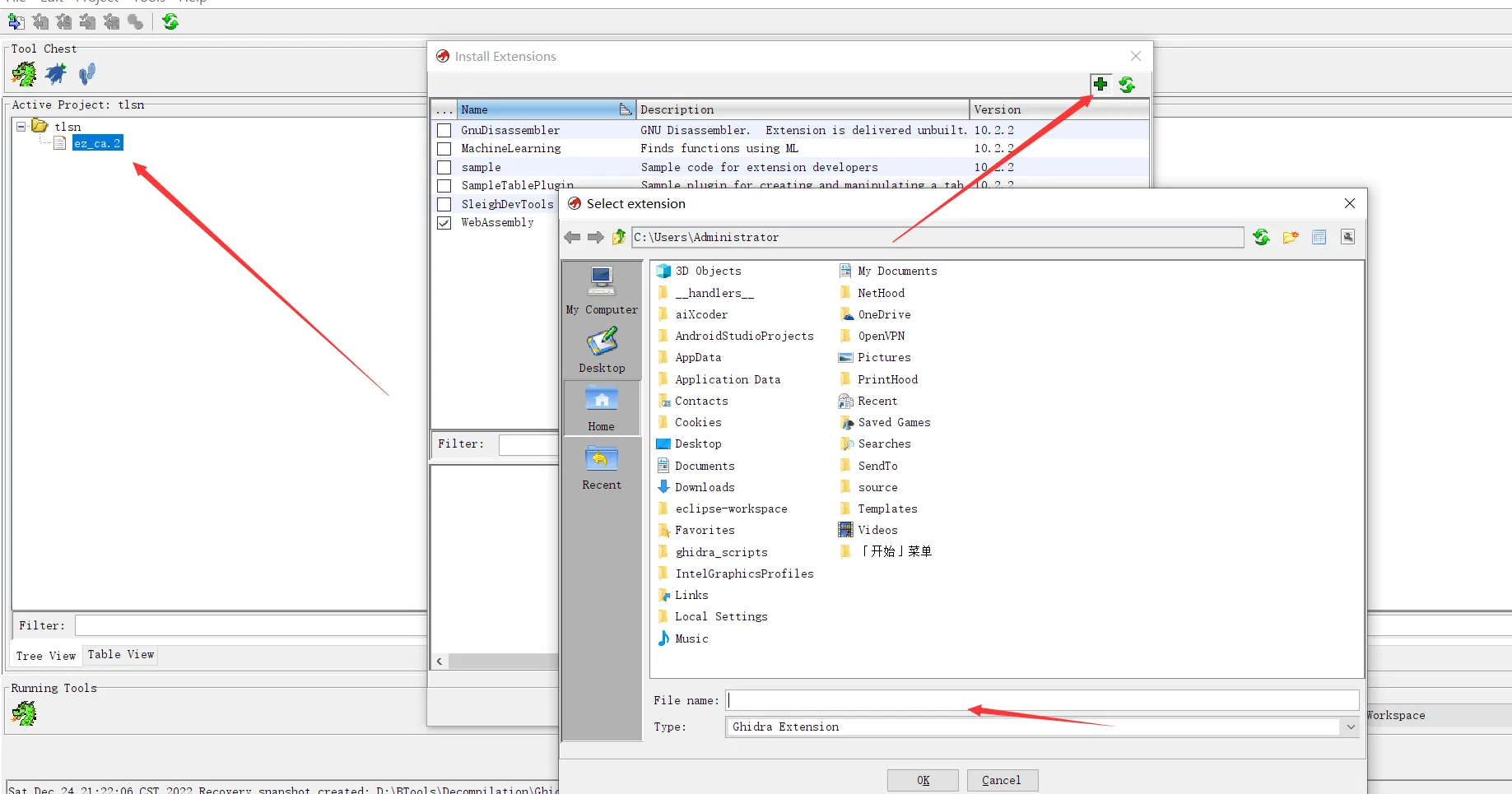Enable the SampleTablePlugin extension checkbox
The image size is (1512, 794).
tap(444, 185)
